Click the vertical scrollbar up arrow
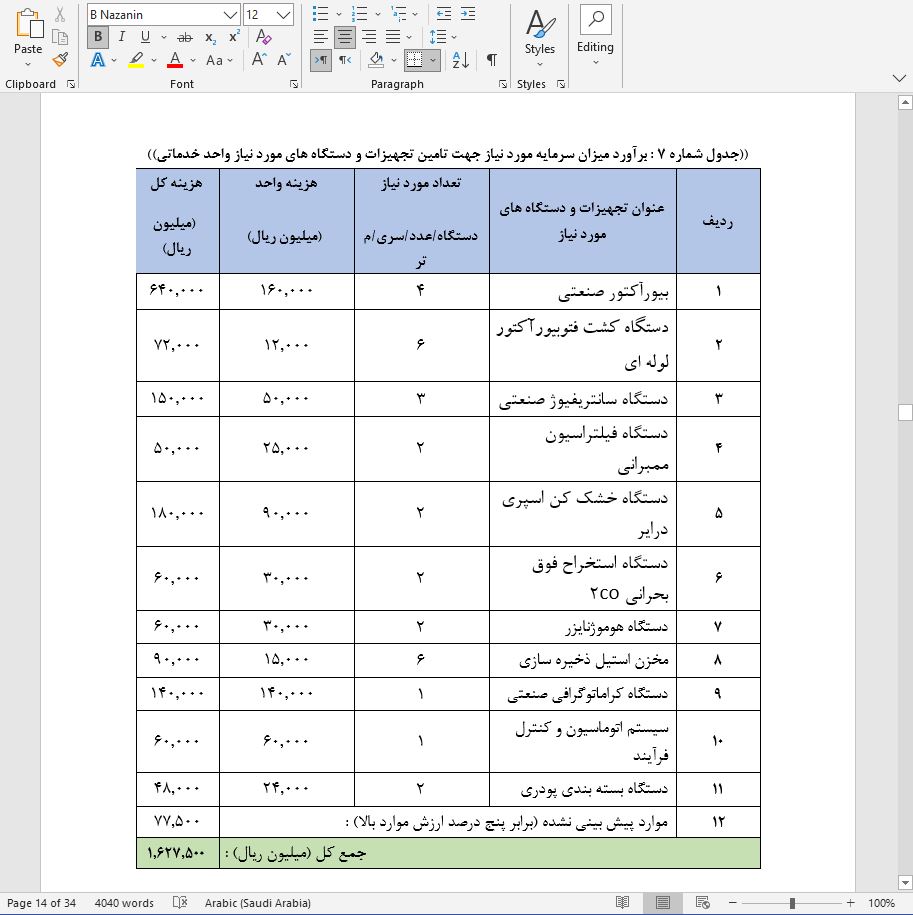913x915 pixels. pyautogui.click(x=904, y=100)
